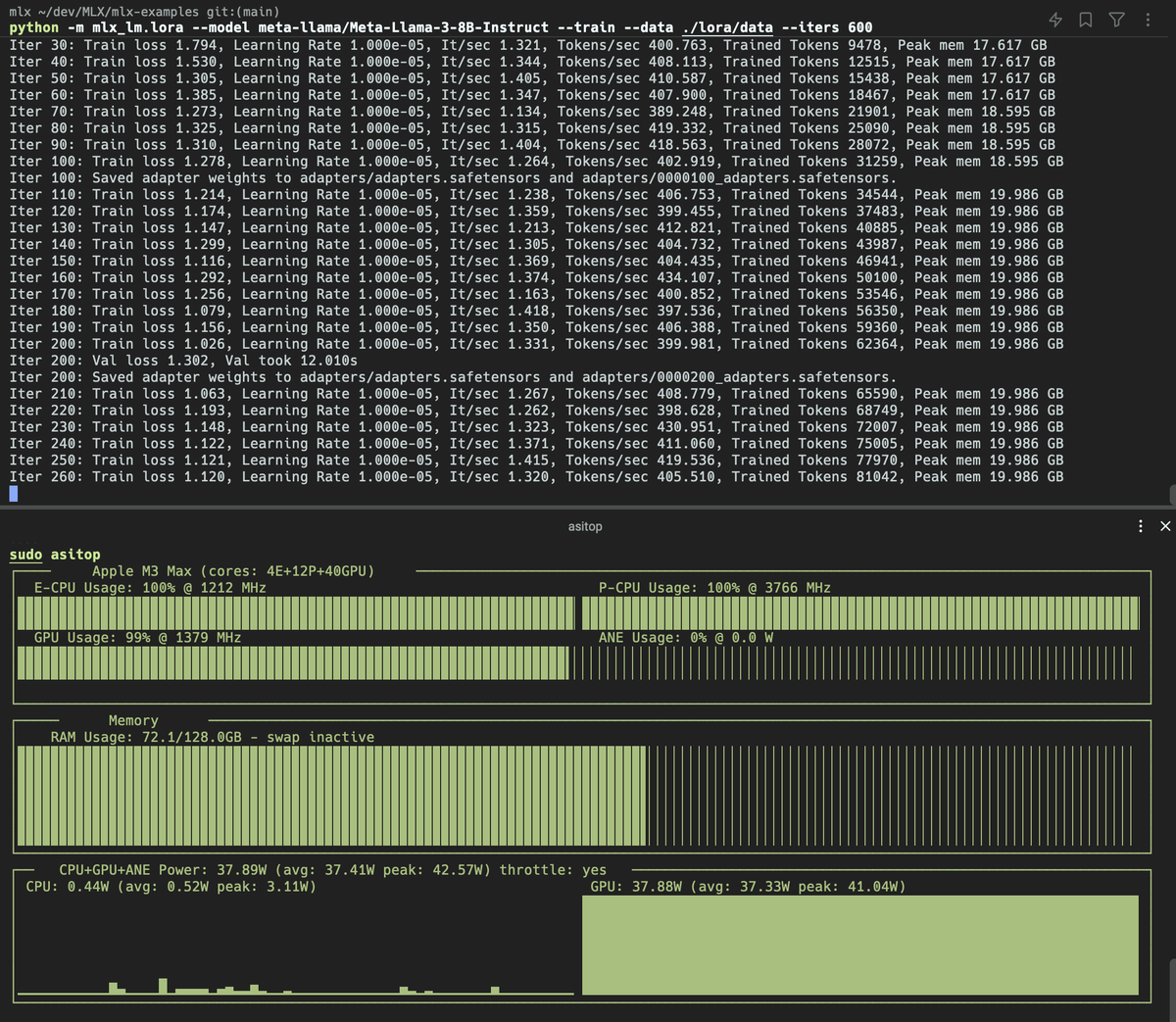The width and height of the screenshot is (1176, 1022).
Task: Click the E-CPU usage bar
Action: (x=296, y=613)
